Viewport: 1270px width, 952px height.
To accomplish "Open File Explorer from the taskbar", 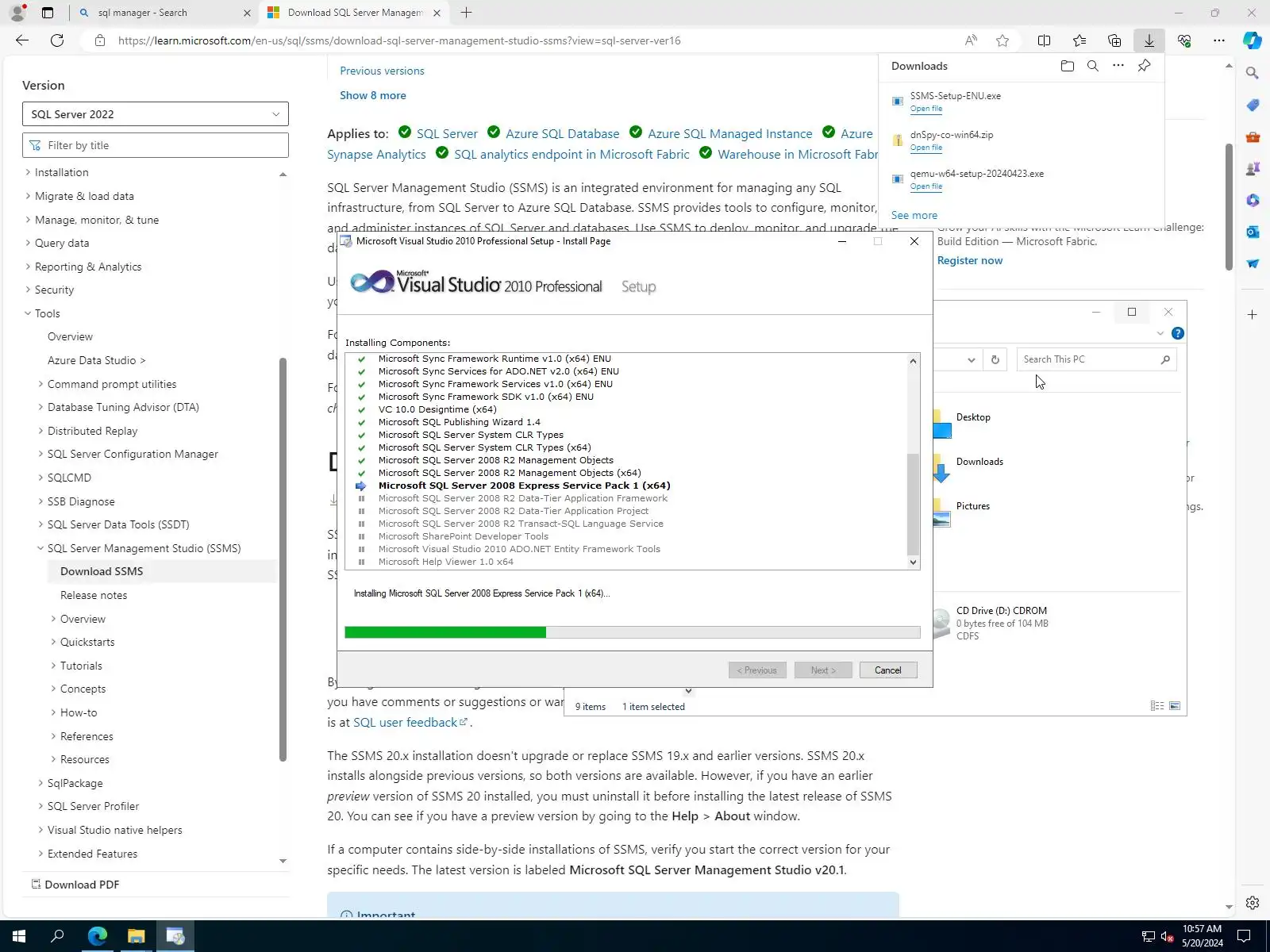I will pos(137,936).
